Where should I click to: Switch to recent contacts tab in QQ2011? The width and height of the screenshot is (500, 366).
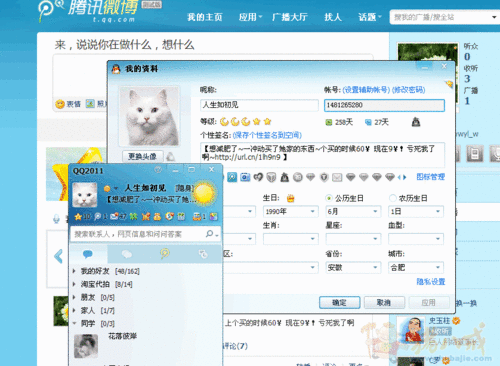[x=203, y=255]
